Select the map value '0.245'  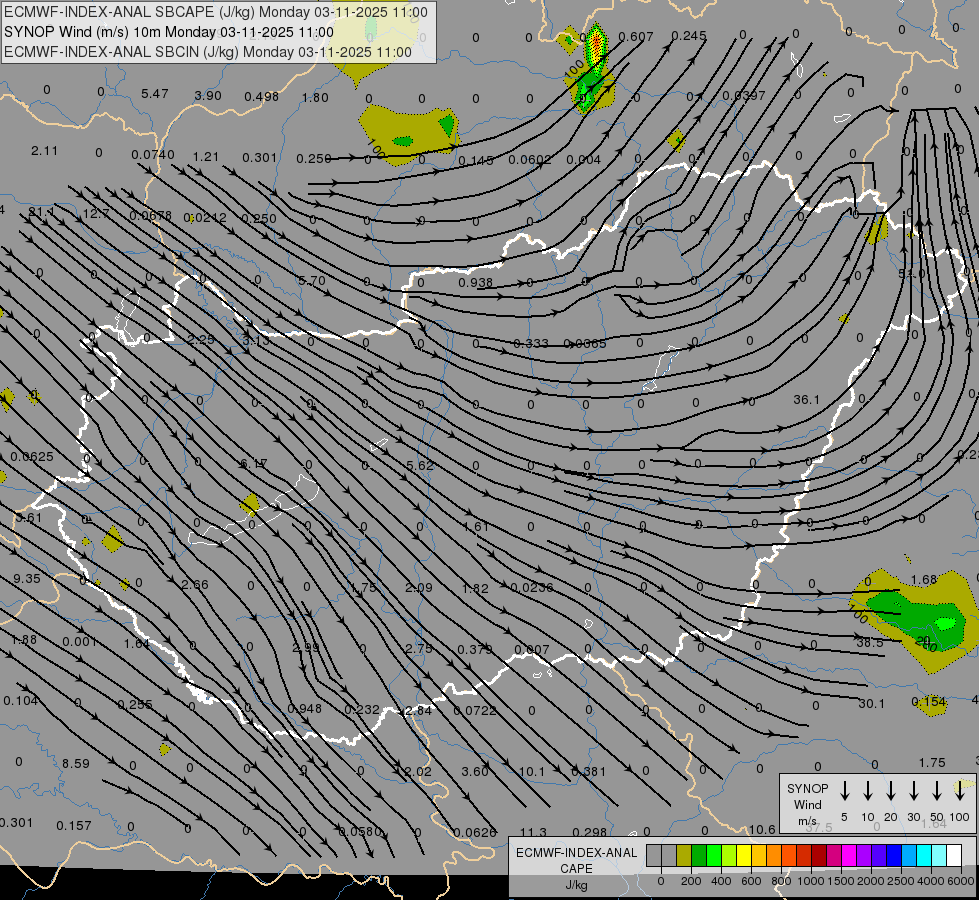pyautogui.click(x=689, y=36)
